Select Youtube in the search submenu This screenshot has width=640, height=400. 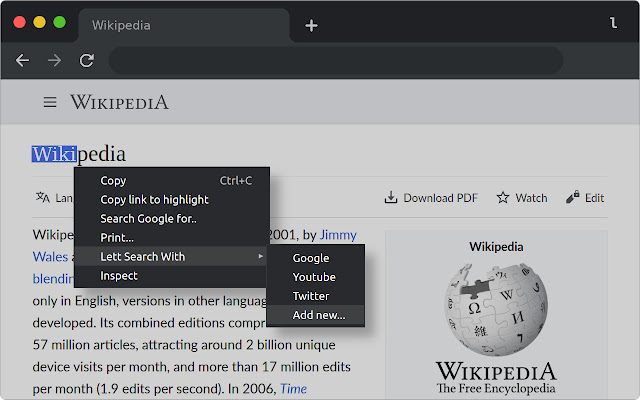point(313,277)
